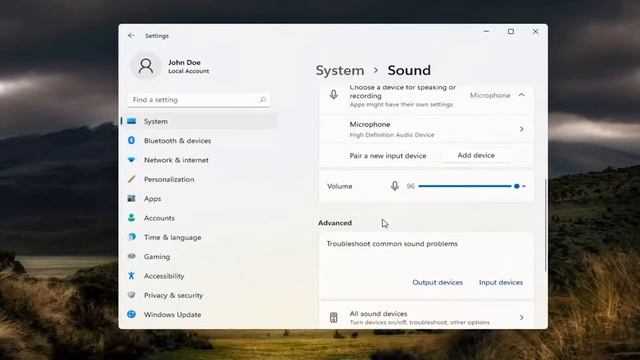640x360 pixels.
Task: Select the Apps sidebar icon
Action: pyautogui.click(x=131, y=198)
